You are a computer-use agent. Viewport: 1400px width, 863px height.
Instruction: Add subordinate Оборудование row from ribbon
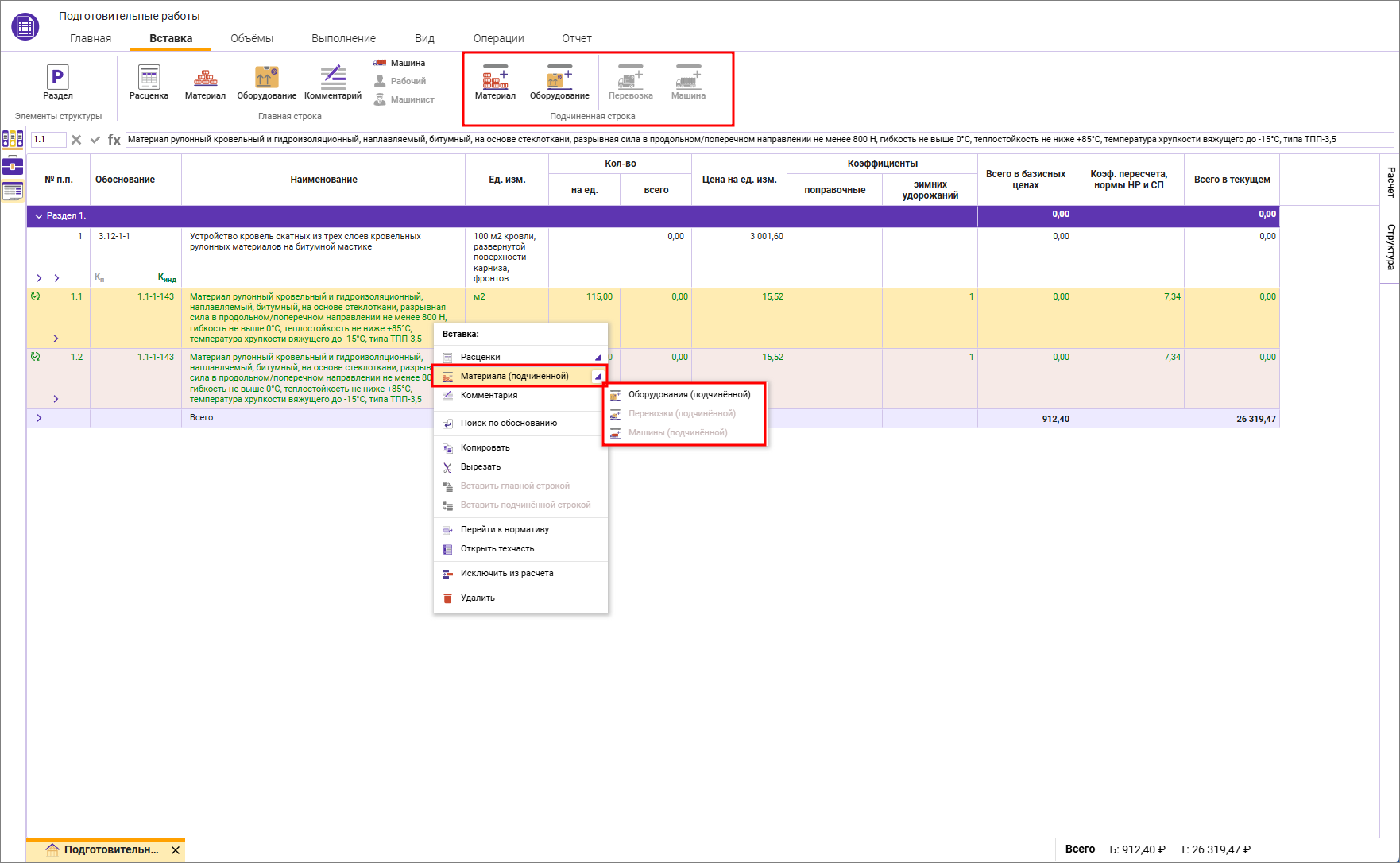(559, 81)
